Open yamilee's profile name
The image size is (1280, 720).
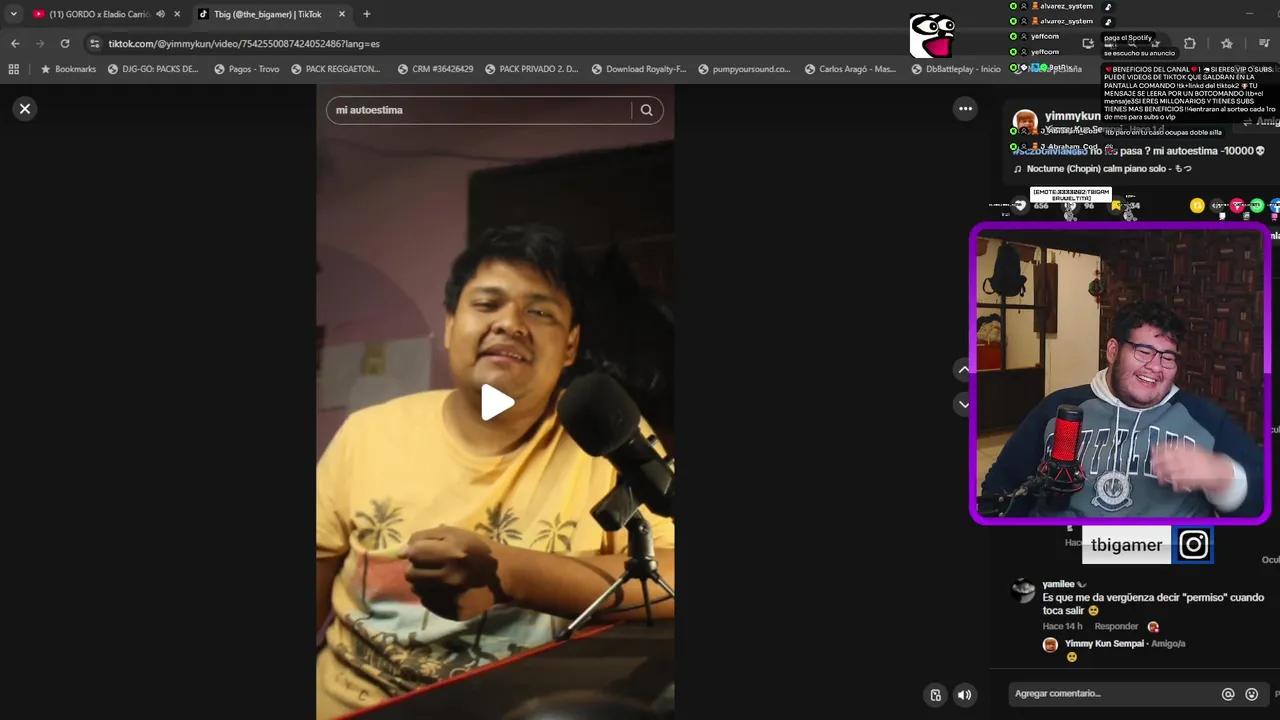tap(1058, 584)
